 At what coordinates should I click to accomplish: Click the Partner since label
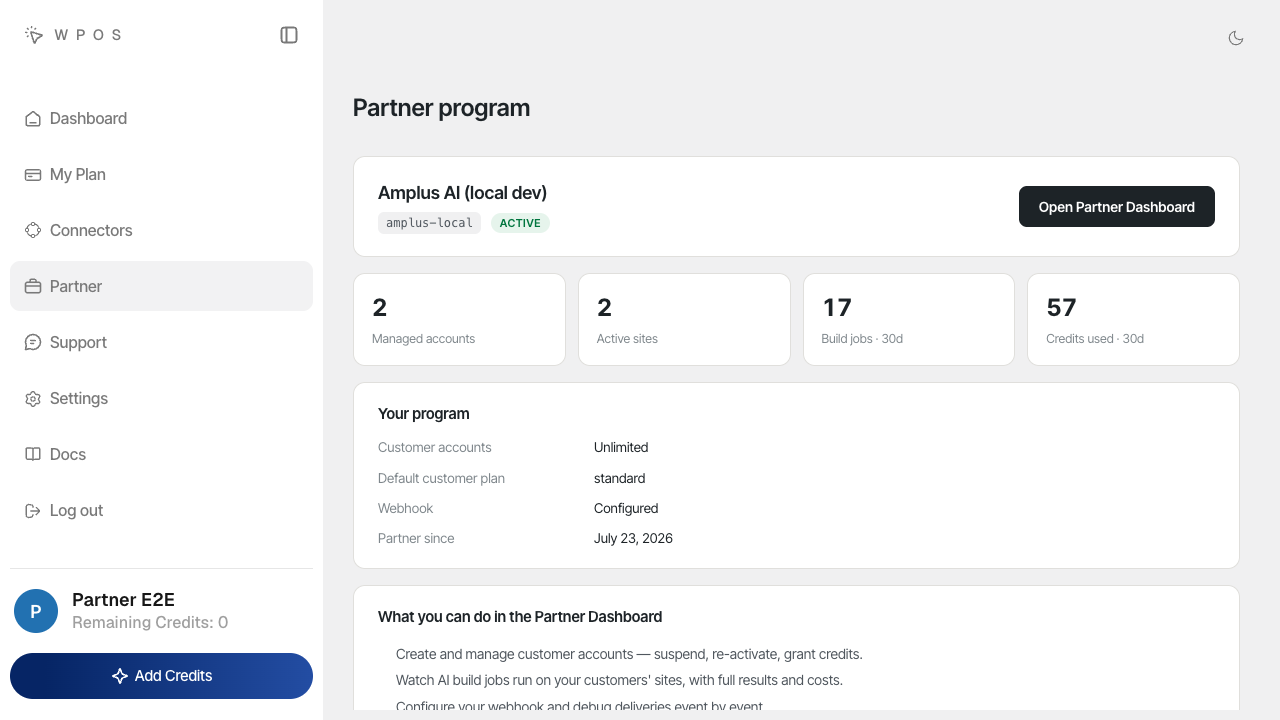tap(416, 538)
